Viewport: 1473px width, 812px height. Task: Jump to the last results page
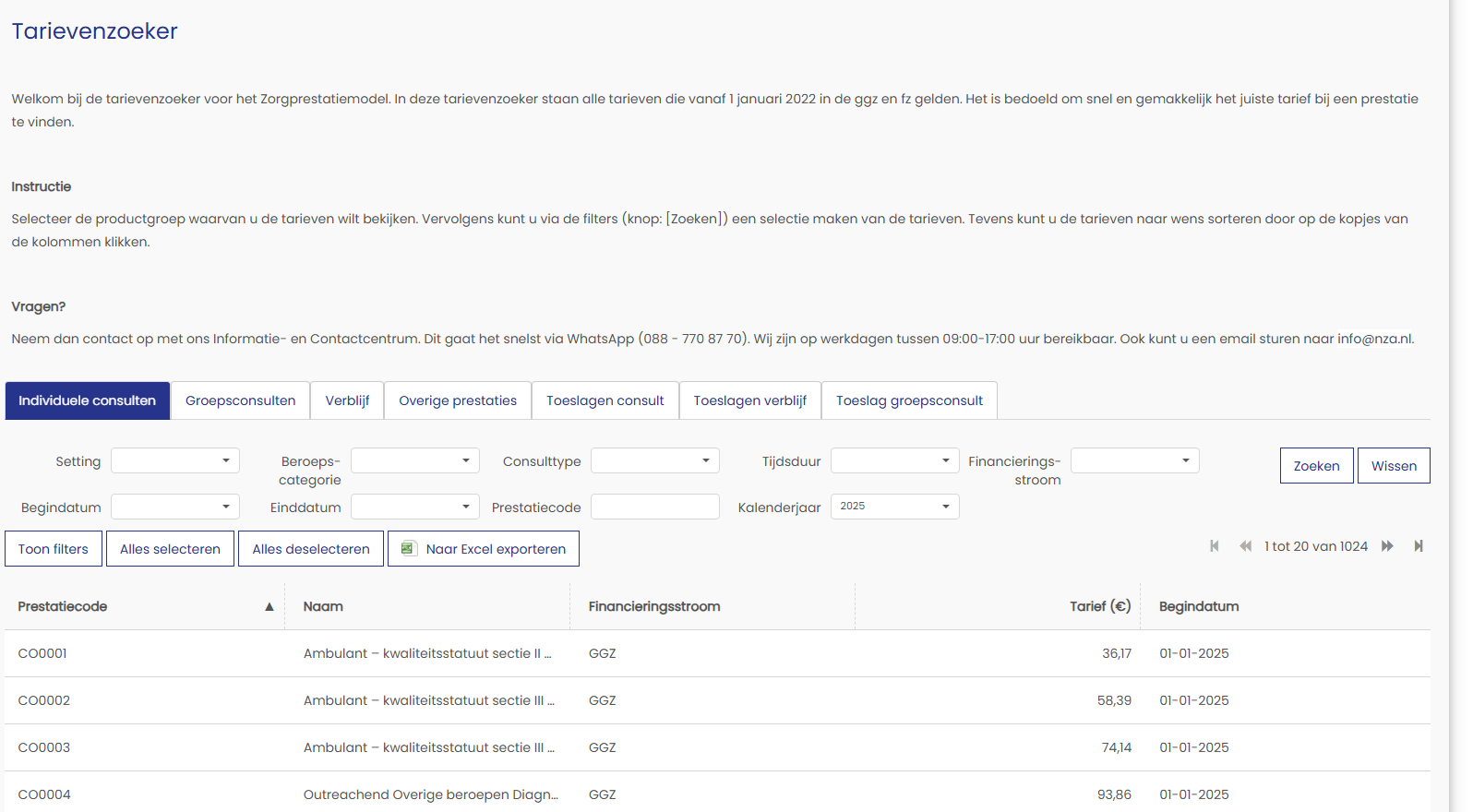1419,546
